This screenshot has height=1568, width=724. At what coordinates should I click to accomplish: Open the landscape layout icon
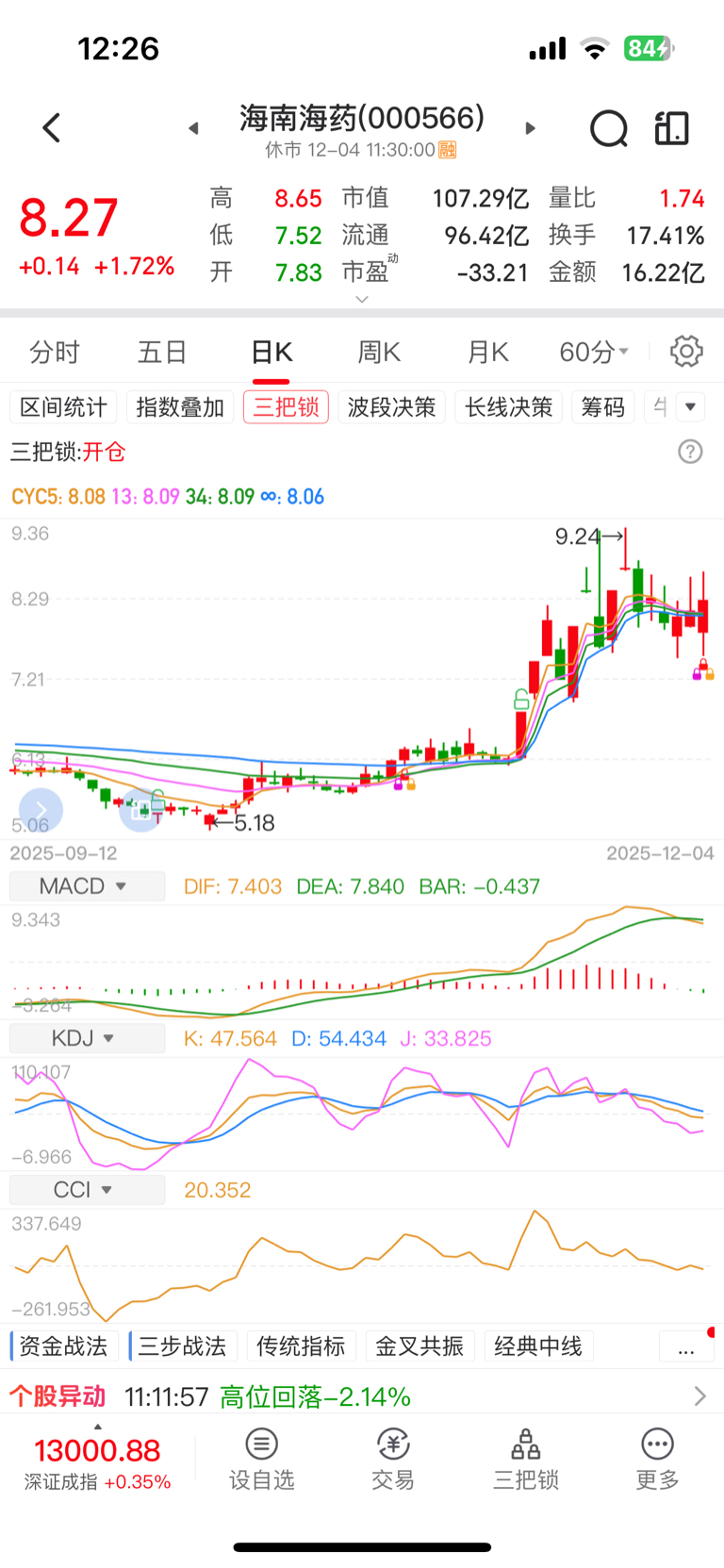[x=672, y=128]
